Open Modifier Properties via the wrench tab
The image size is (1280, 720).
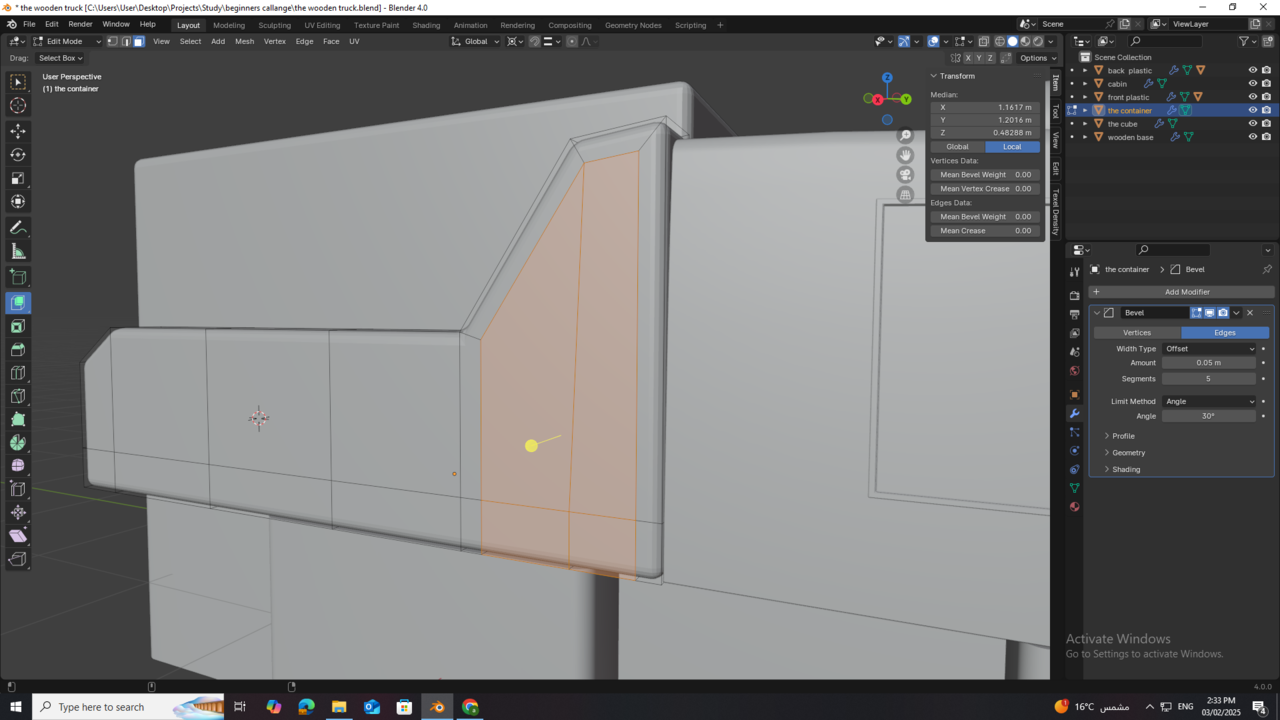1075,412
